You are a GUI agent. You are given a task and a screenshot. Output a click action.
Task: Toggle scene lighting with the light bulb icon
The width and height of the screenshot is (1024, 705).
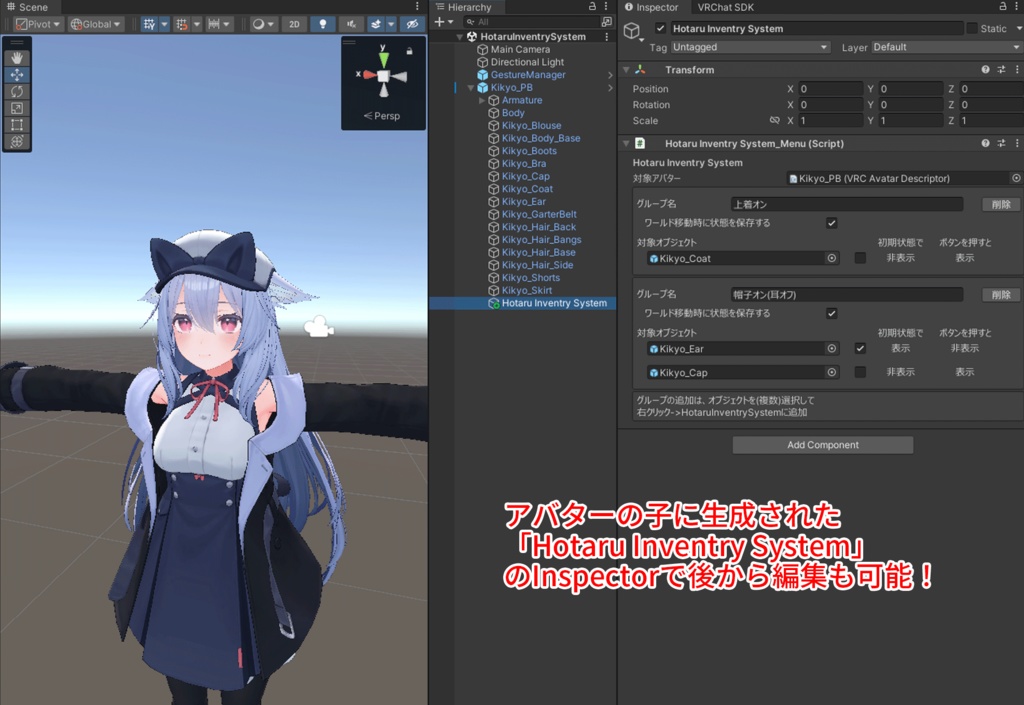pyautogui.click(x=322, y=24)
